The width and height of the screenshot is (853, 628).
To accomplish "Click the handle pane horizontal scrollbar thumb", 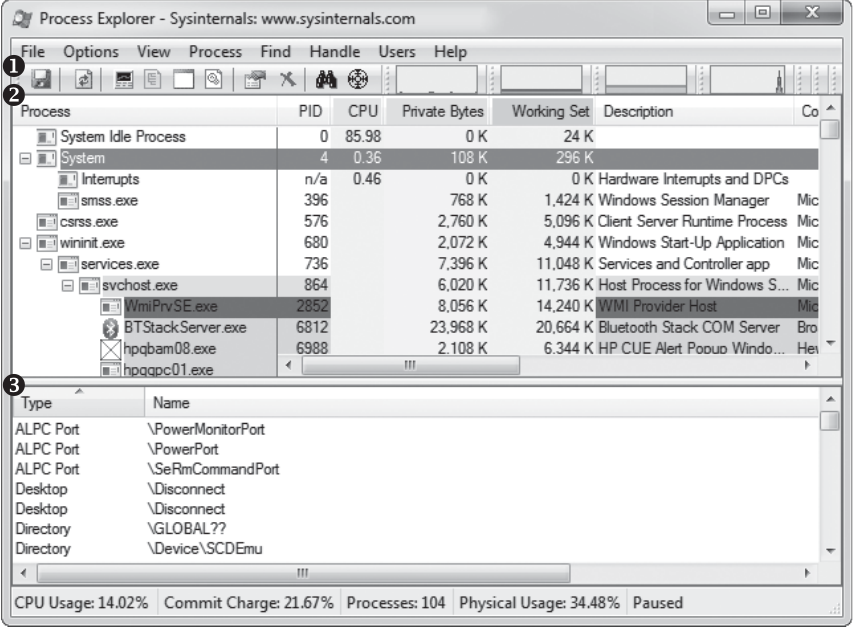I will pyautogui.click(x=304, y=573).
